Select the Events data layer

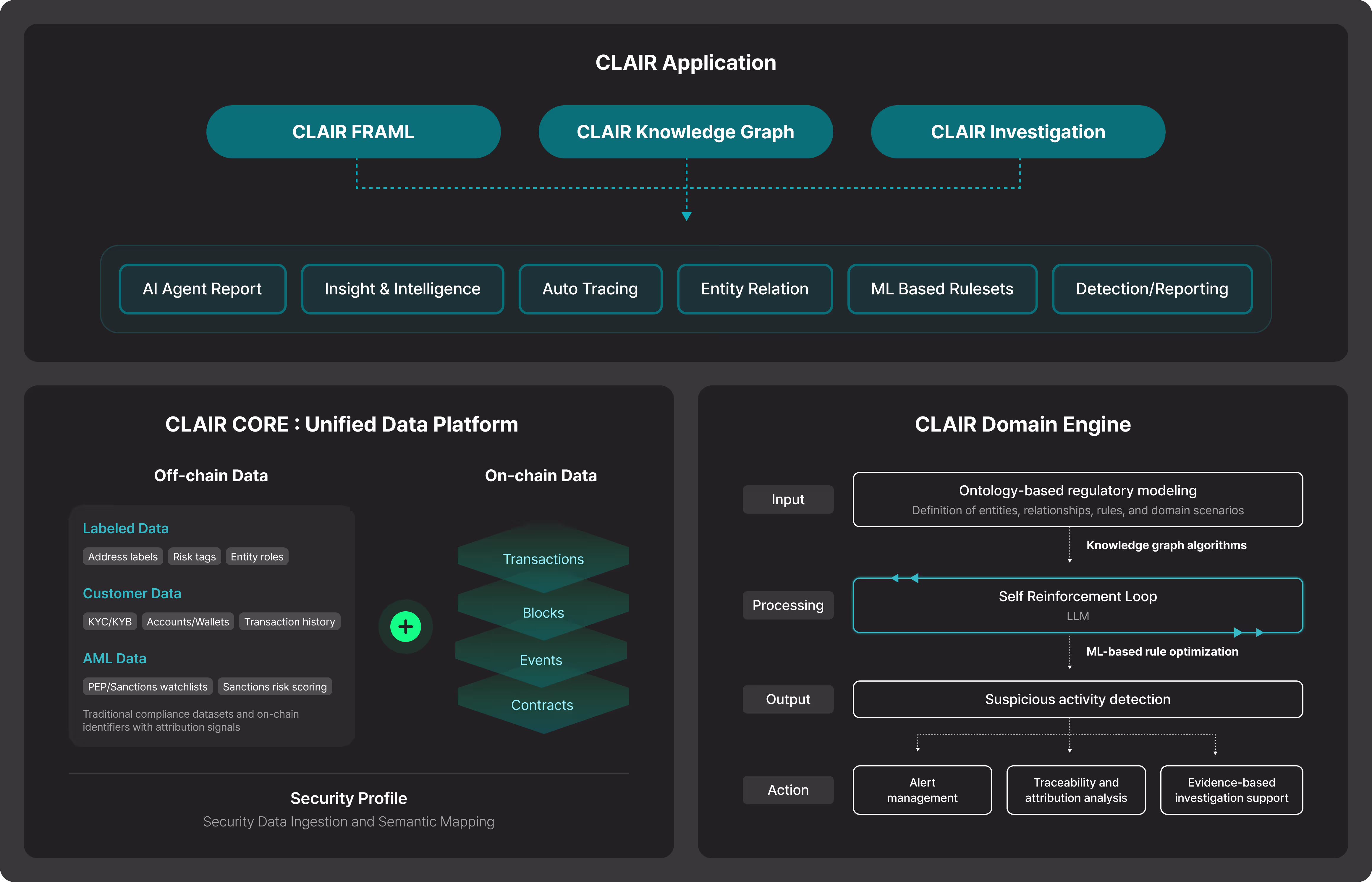tap(541, 660)
